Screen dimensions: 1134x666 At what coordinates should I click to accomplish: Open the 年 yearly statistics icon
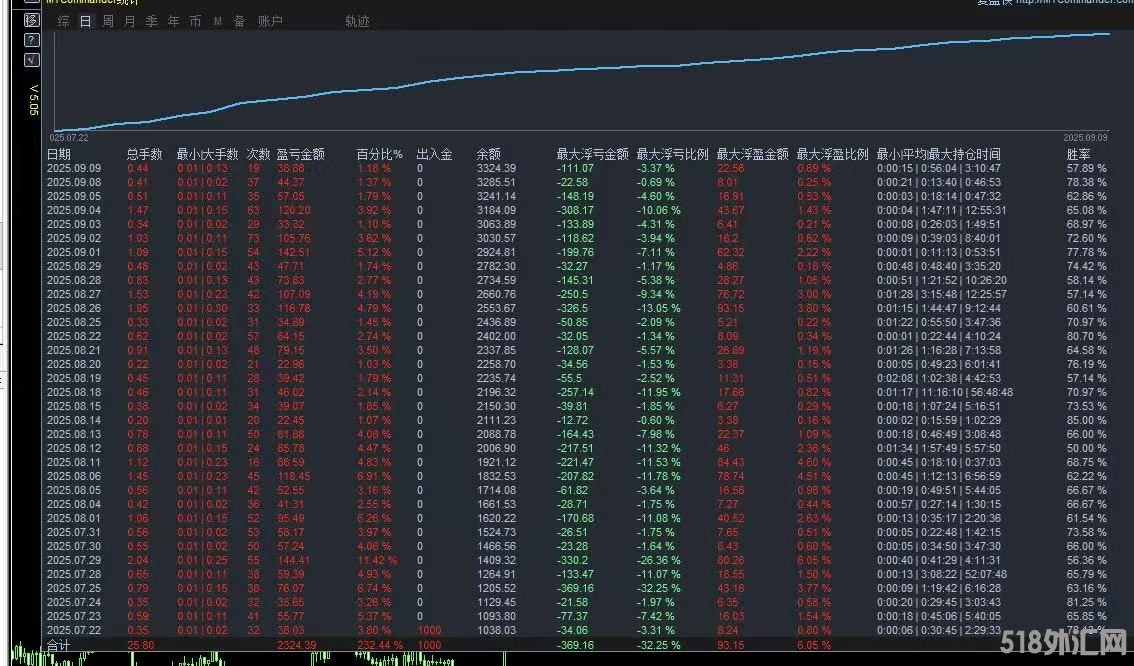point(172,20)
